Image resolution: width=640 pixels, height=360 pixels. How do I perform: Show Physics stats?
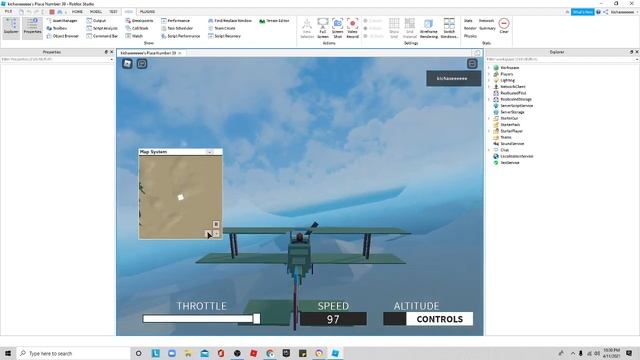click(470, 36)
